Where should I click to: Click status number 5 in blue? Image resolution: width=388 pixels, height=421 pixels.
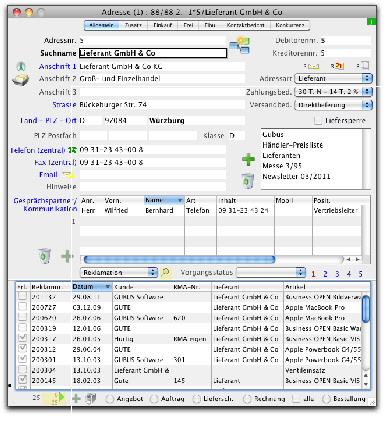[360, 274]
